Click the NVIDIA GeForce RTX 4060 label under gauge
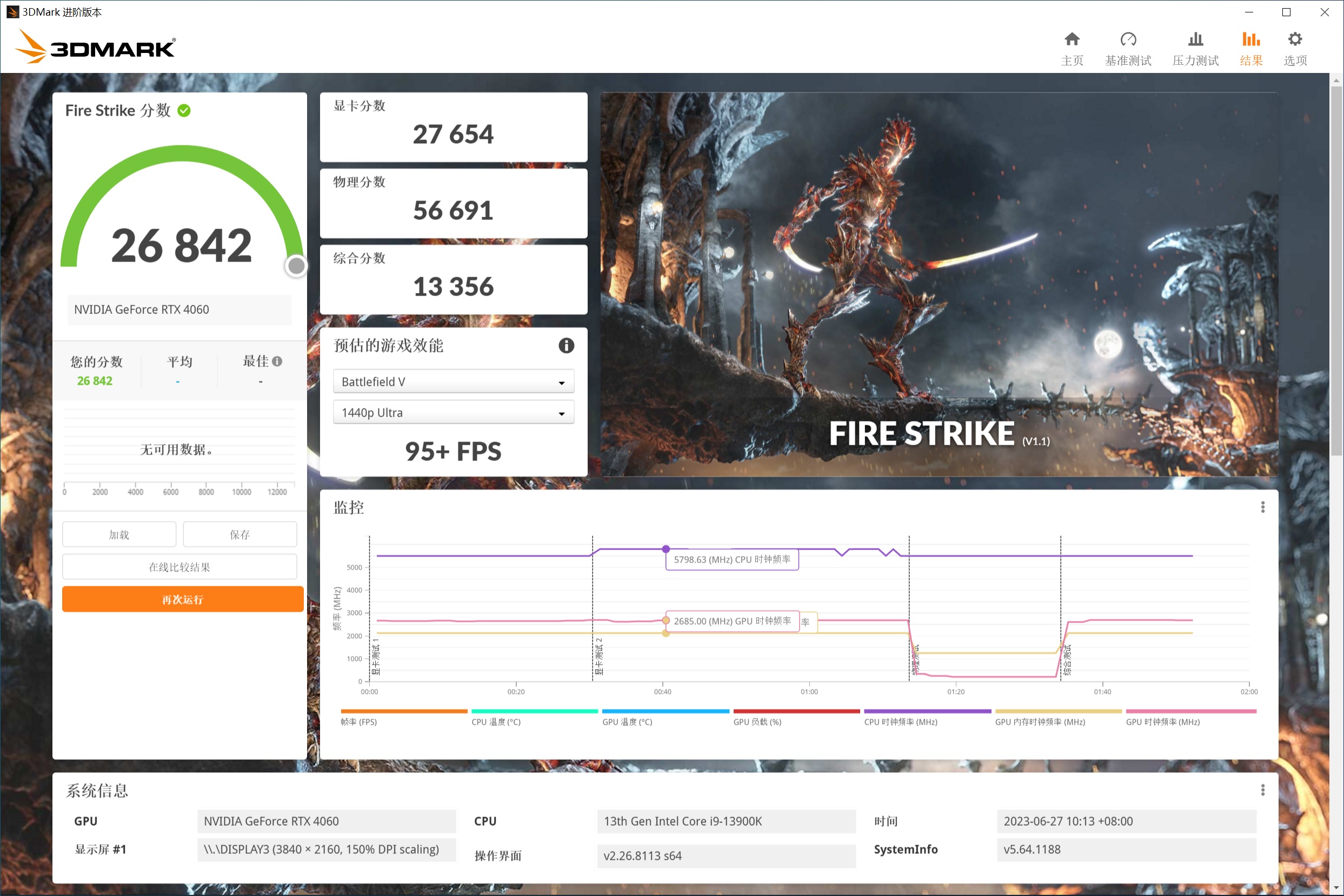The width and height of the screenshot is (1344, 896). 179,309
